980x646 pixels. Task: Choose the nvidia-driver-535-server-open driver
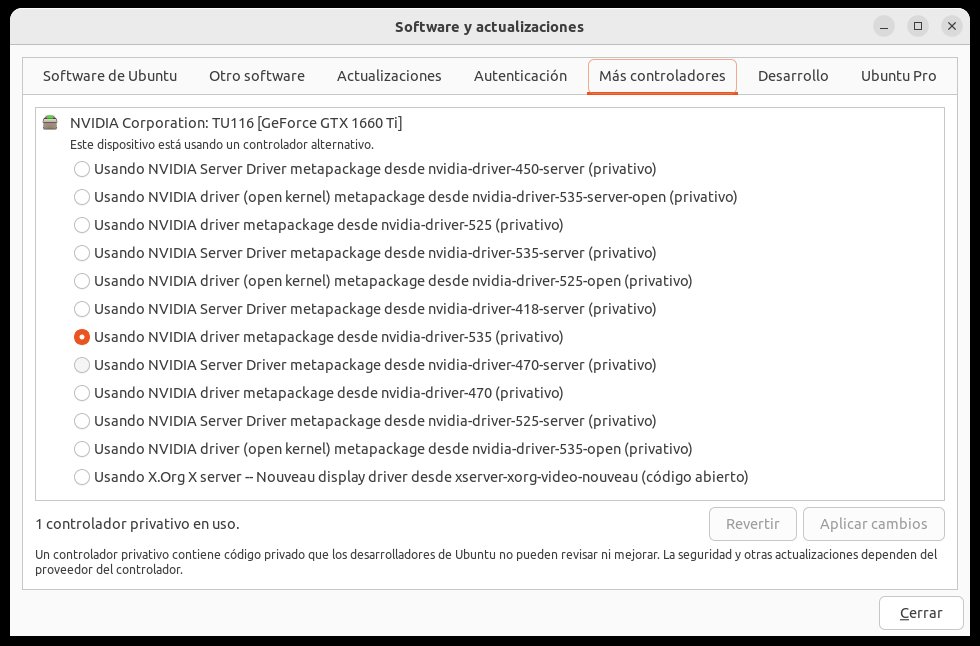[82, 197]
